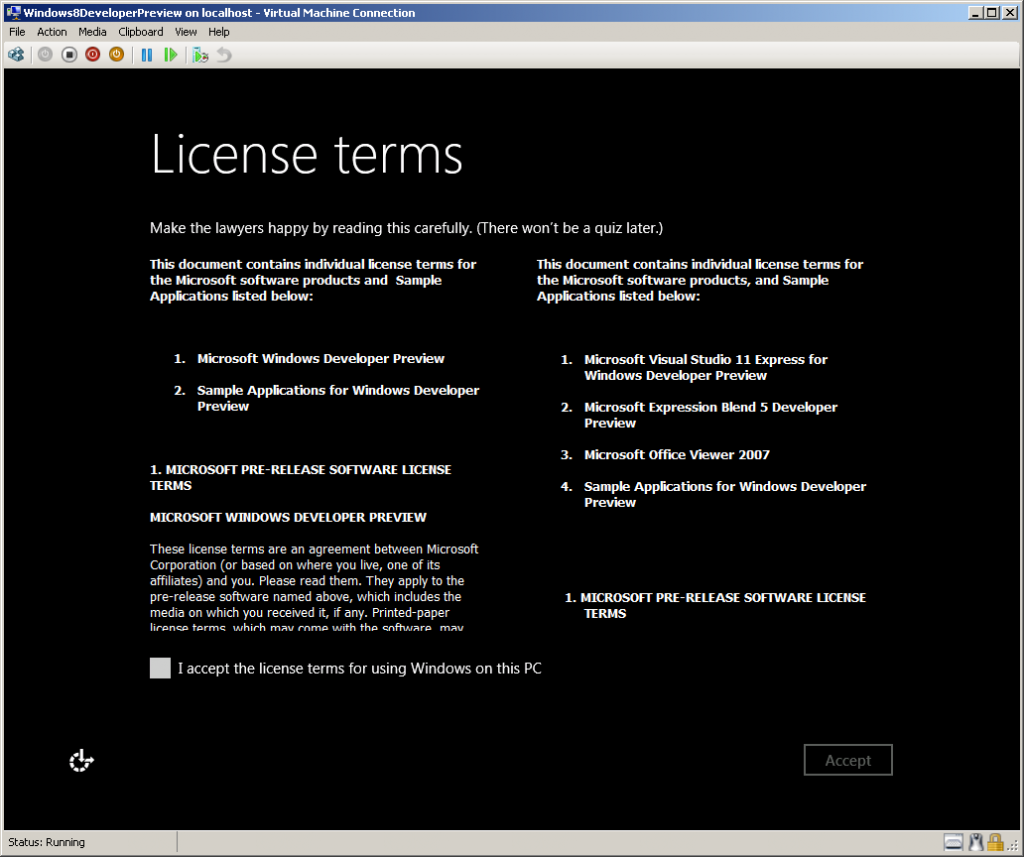Minimize the Virtual Machine Connection window
This screenshot has height=857, width=1024.
[975, 12]
